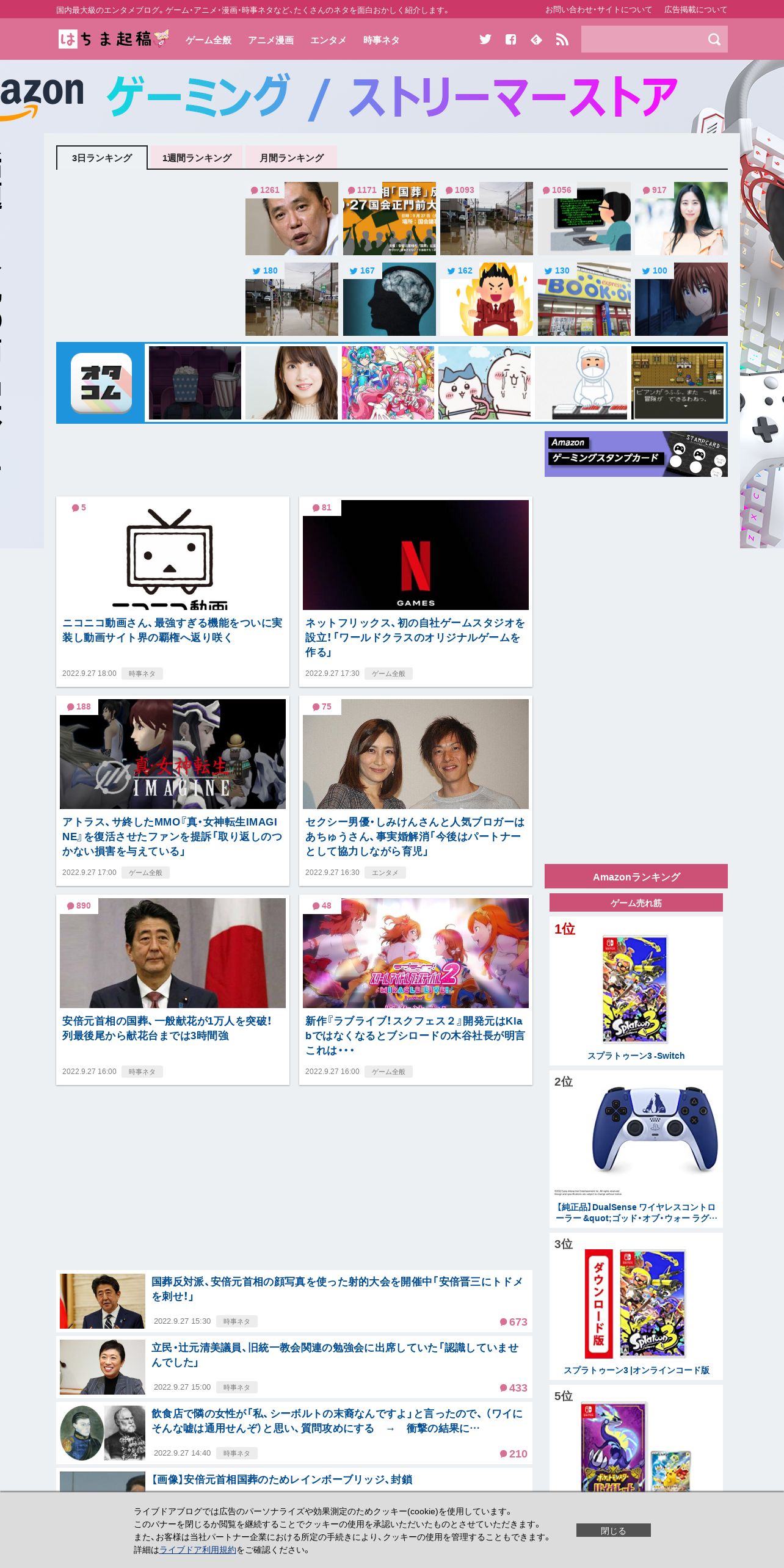Click the 時事ネタ tag under ニコニコ article
The image size is (784, 1568).
[x=142, y=673]
